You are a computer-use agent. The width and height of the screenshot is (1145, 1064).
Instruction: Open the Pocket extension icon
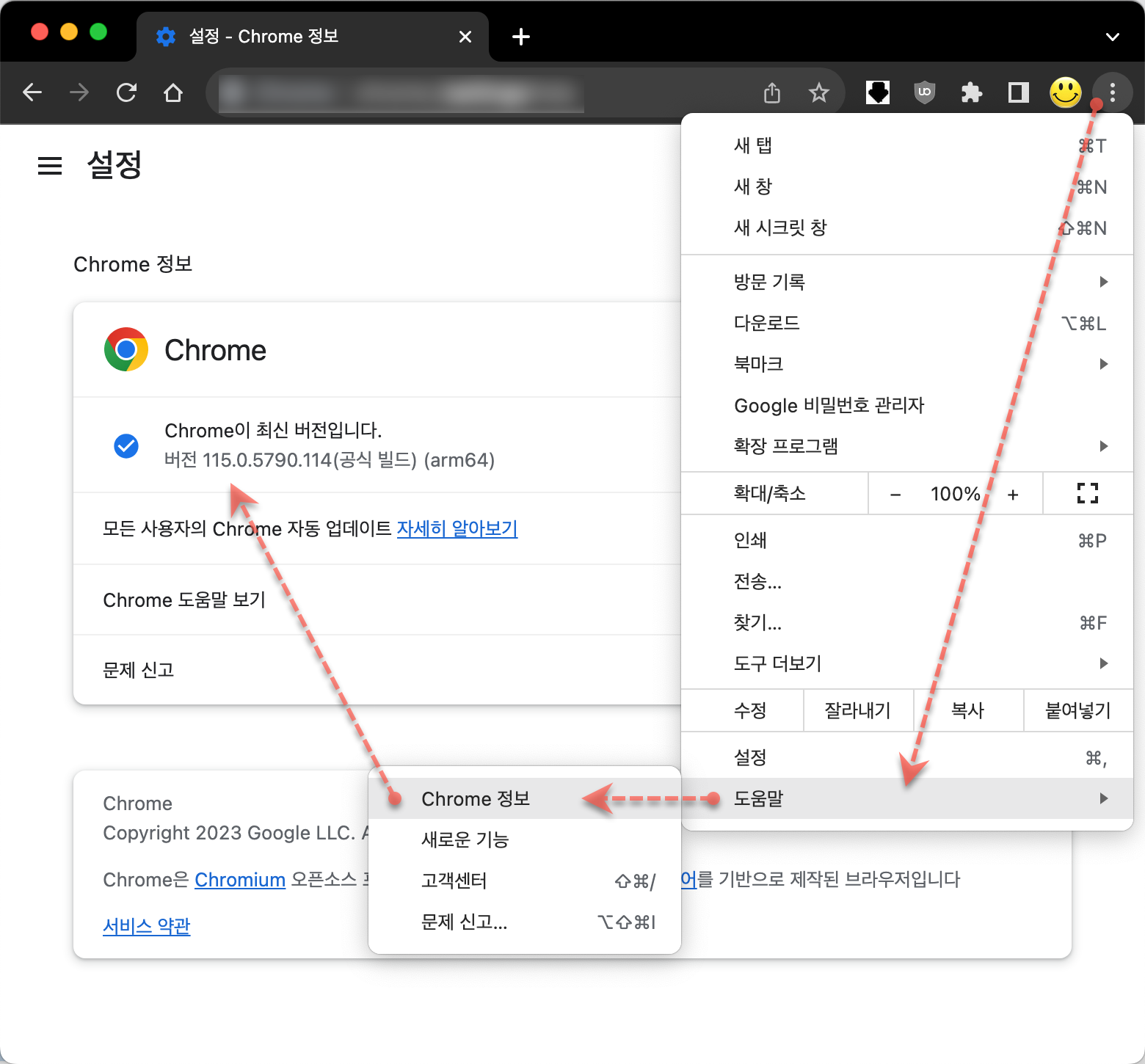tap(878, 92)
